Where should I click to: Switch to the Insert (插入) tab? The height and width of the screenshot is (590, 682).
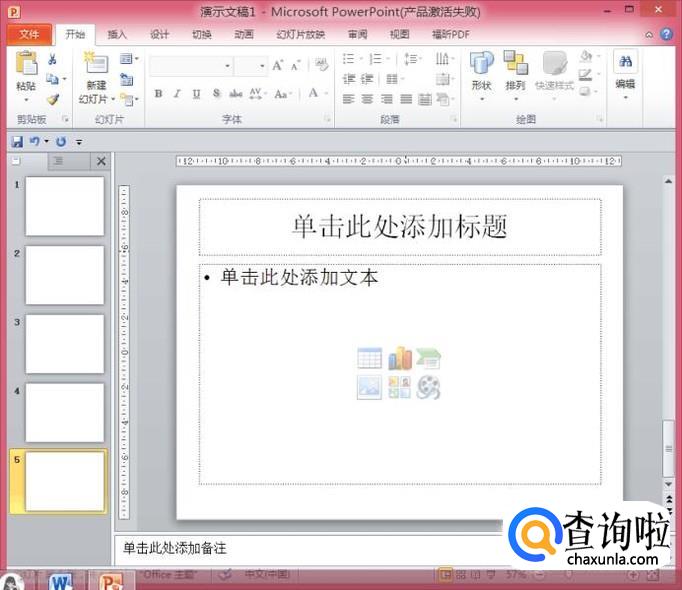click(x=117, y=34)
